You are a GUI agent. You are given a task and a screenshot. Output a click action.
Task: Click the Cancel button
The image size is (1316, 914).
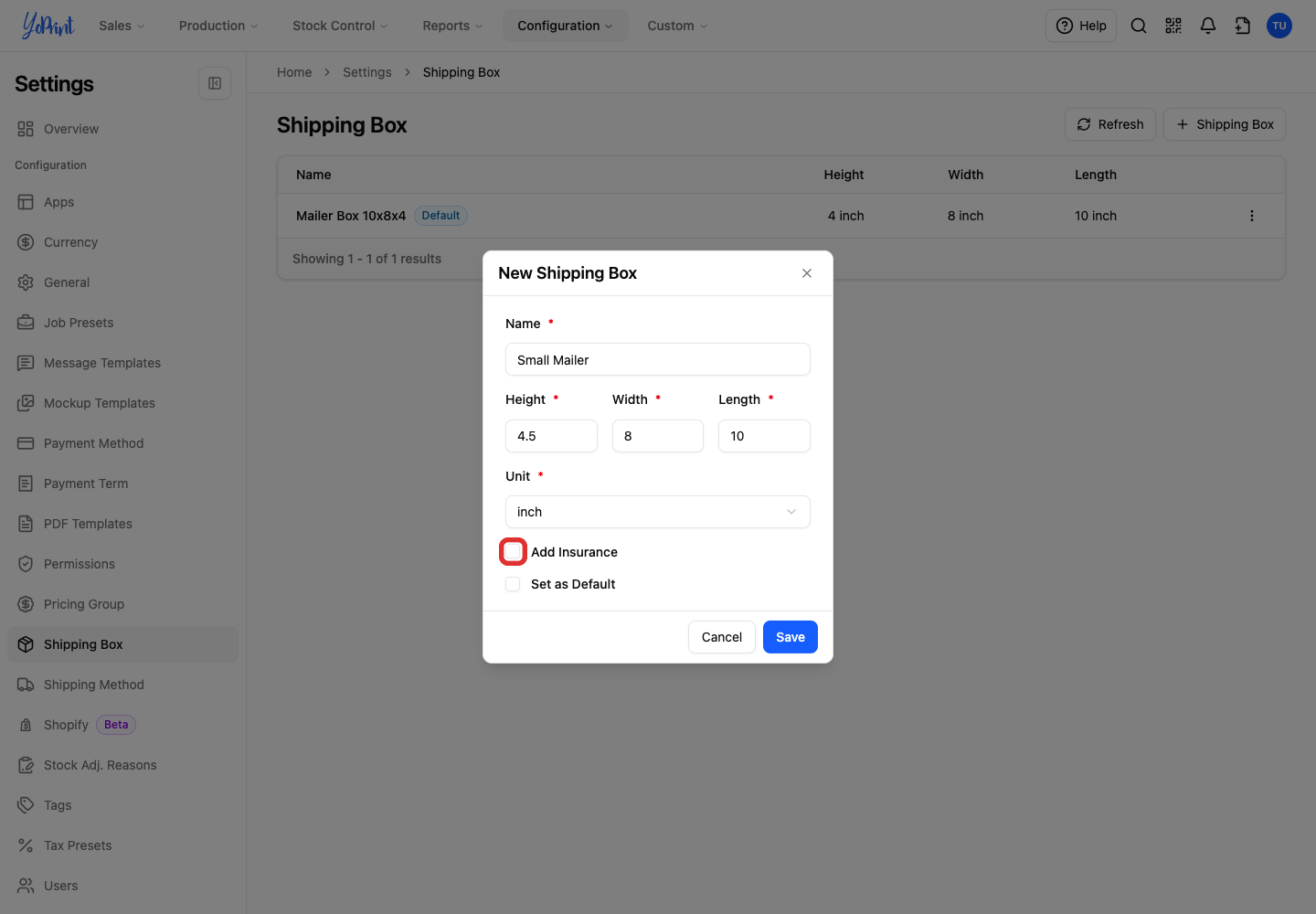click(722, 637)
